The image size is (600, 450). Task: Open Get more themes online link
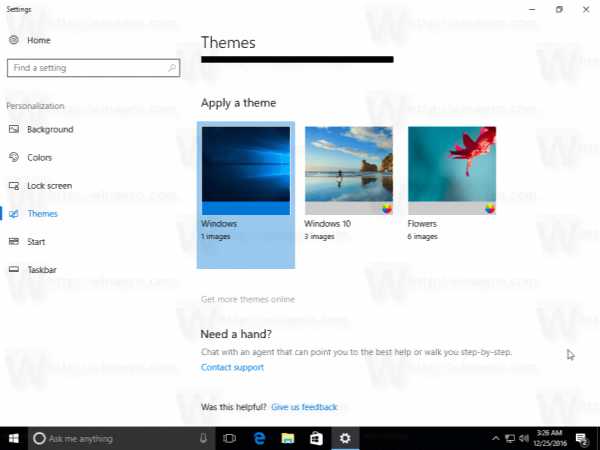coord(248,299)
